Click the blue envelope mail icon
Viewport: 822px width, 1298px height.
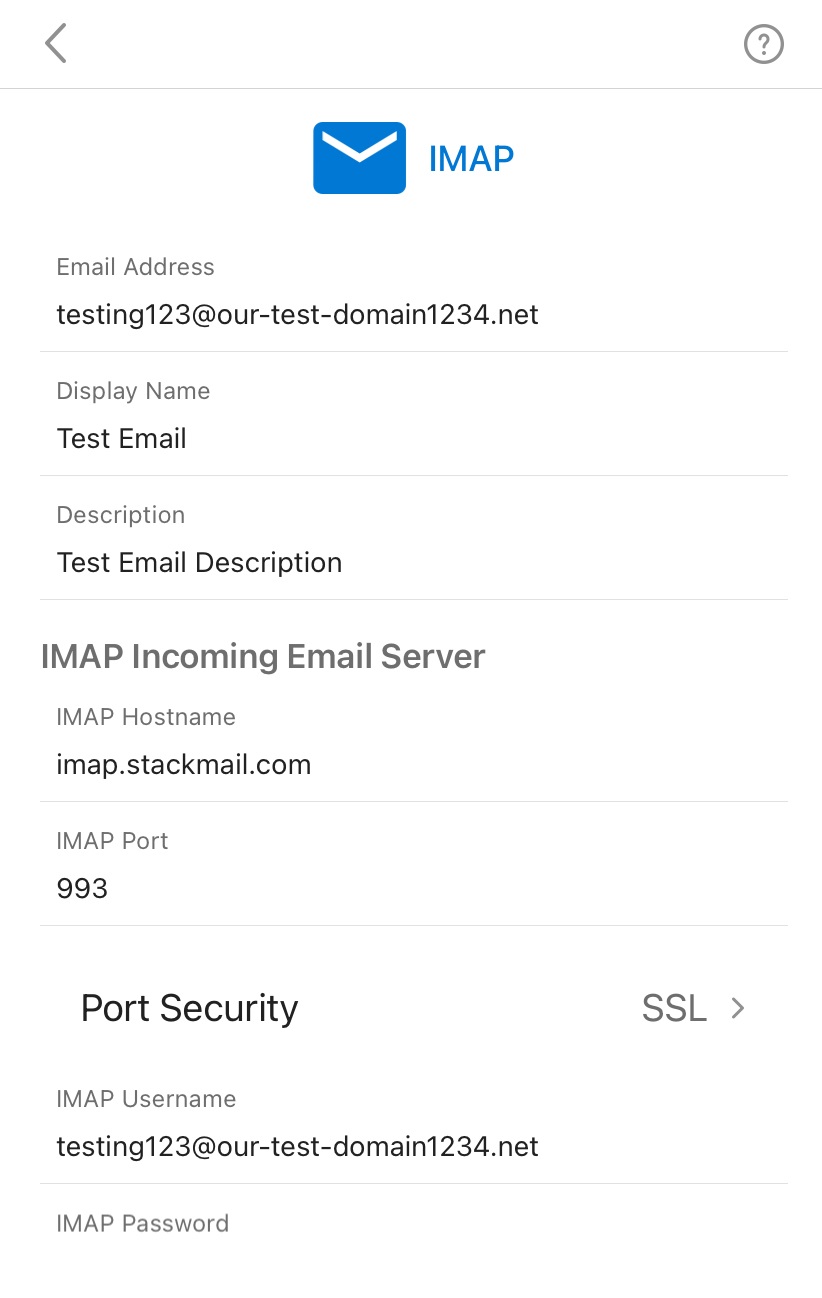pos(359,158)
